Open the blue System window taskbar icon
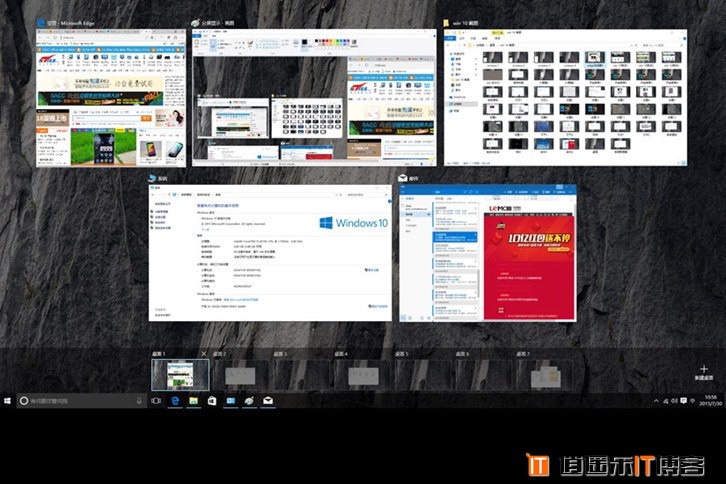The width and height of the screenshot is (726, 484). (x=231, y=401)
